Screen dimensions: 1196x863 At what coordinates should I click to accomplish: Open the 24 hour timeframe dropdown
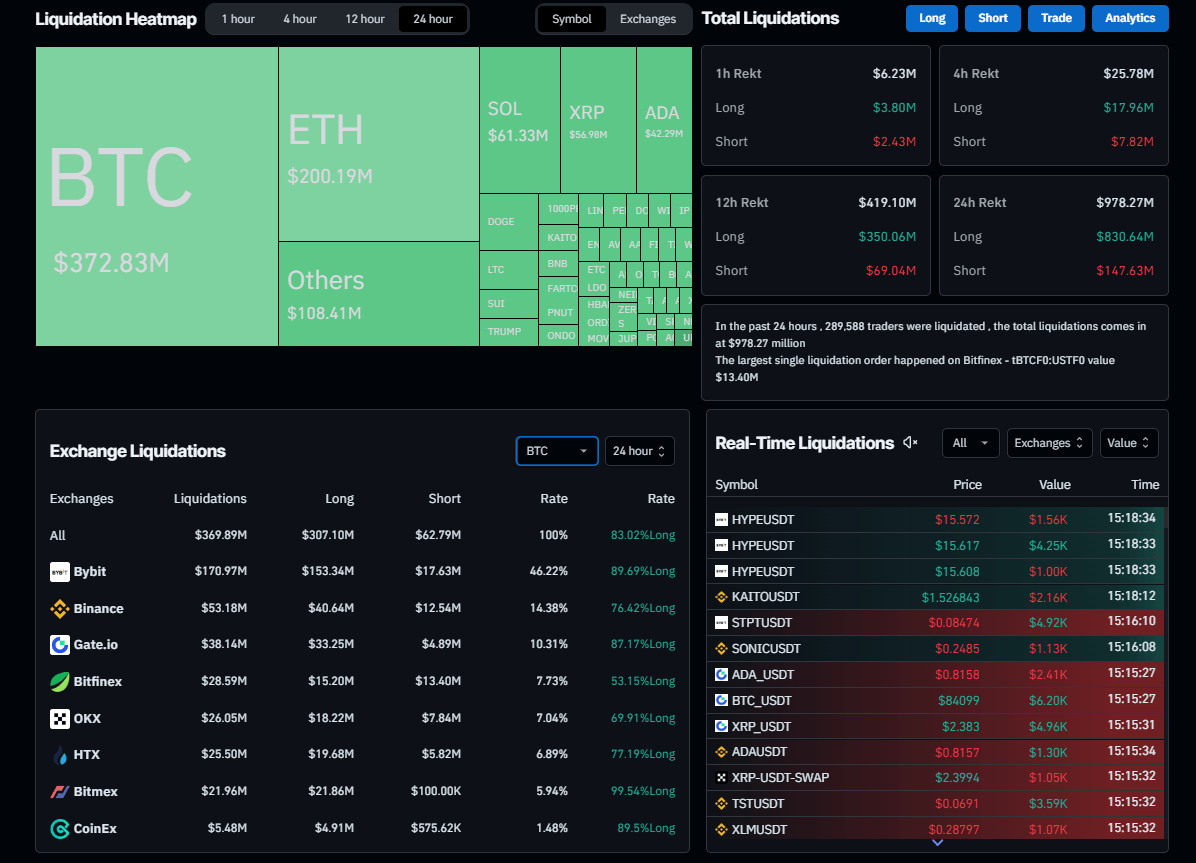(x=640, y=451)
